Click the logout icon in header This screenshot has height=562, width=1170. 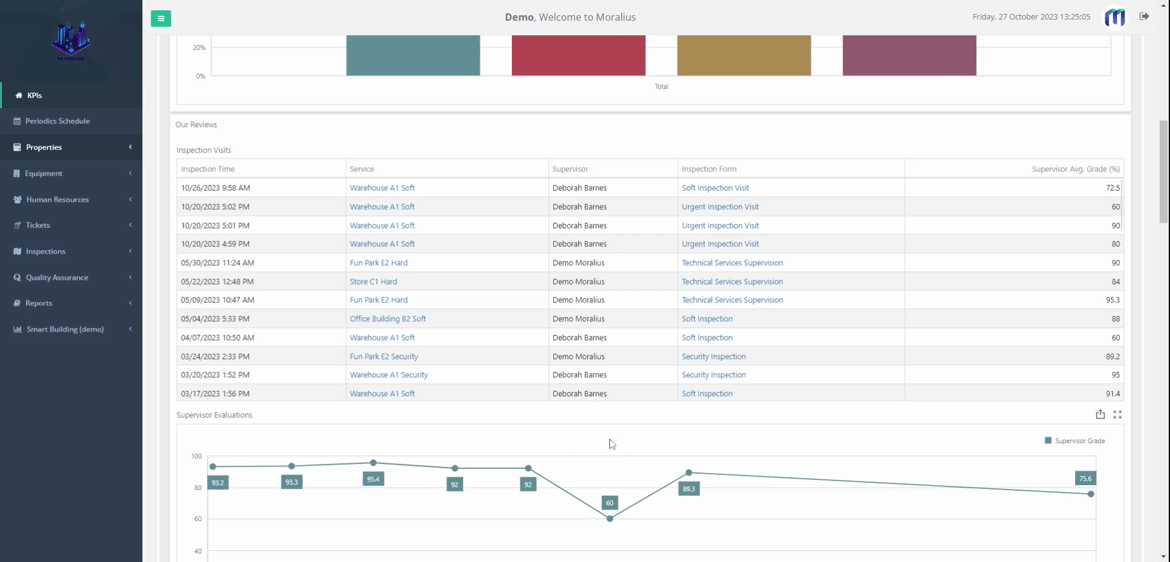[x=1144, y=16]
